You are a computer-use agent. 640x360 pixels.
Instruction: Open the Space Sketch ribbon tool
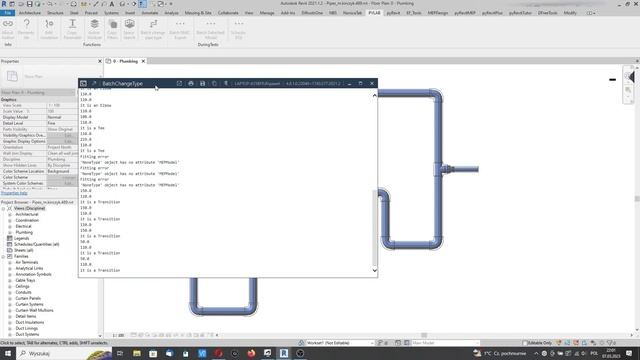pyautogui.click(x=129, y=29)
